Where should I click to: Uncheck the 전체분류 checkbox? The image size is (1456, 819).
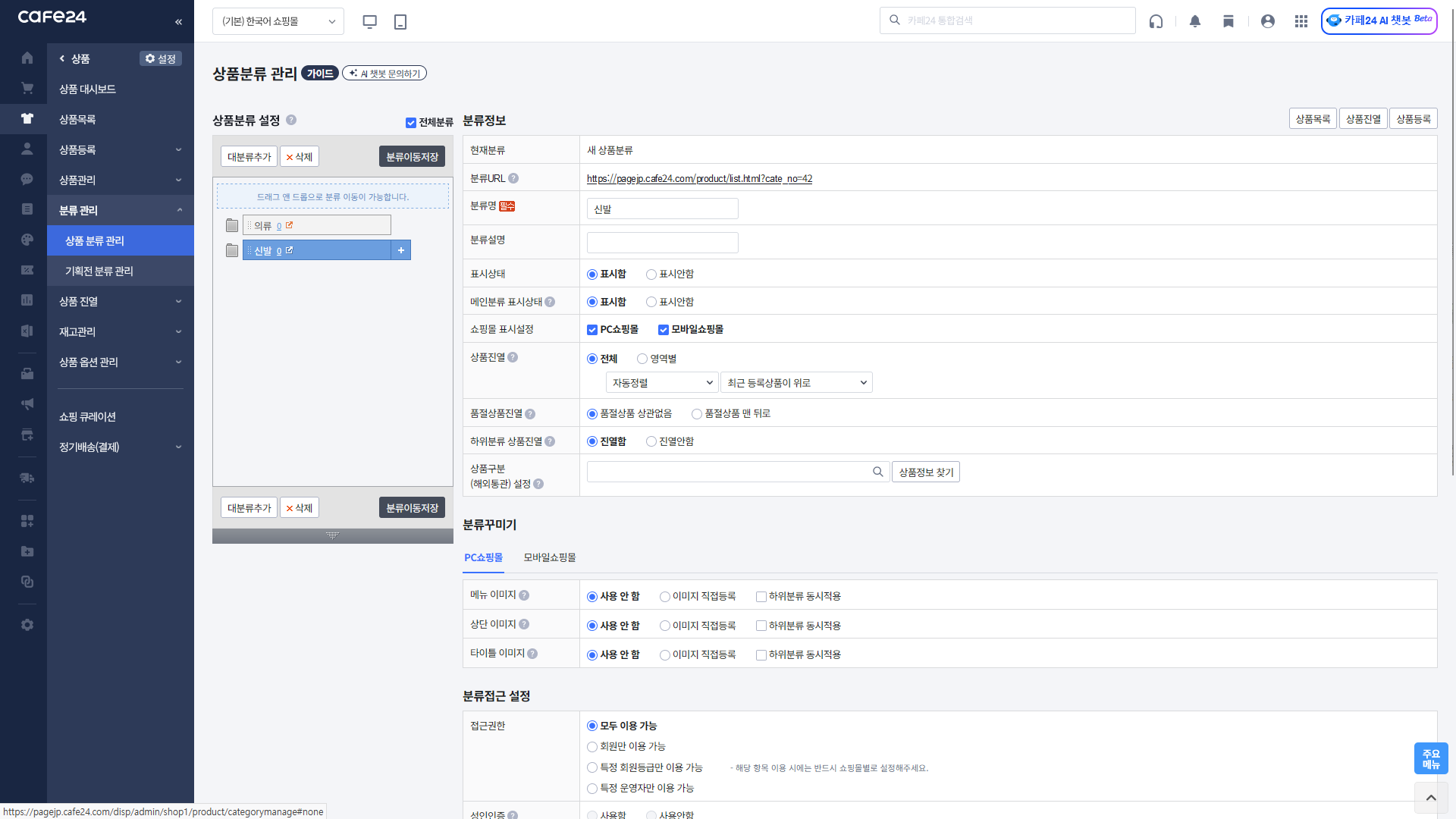point(411,123)
